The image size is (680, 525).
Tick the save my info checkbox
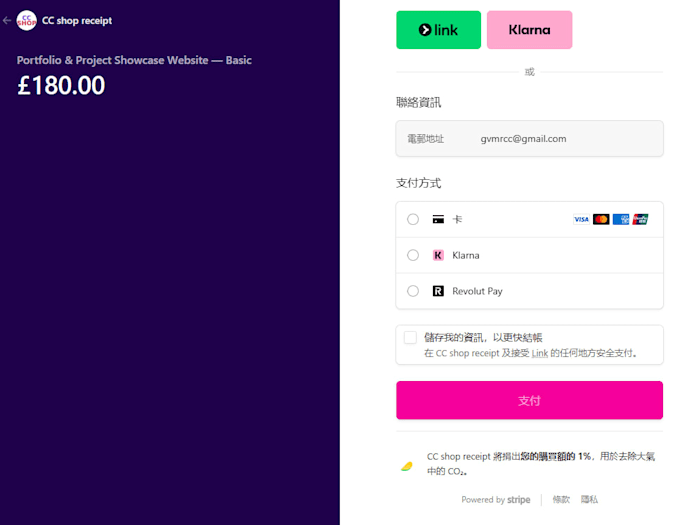pos(410,337)
